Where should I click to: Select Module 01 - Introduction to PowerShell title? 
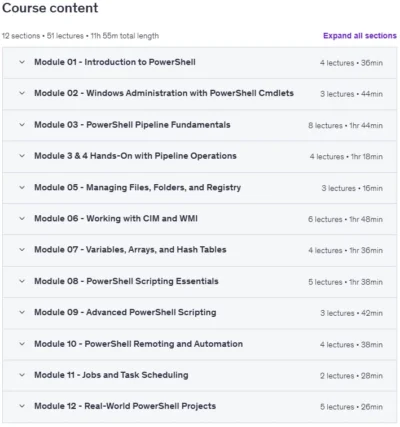pyautogui.click(x=115, y=62)
